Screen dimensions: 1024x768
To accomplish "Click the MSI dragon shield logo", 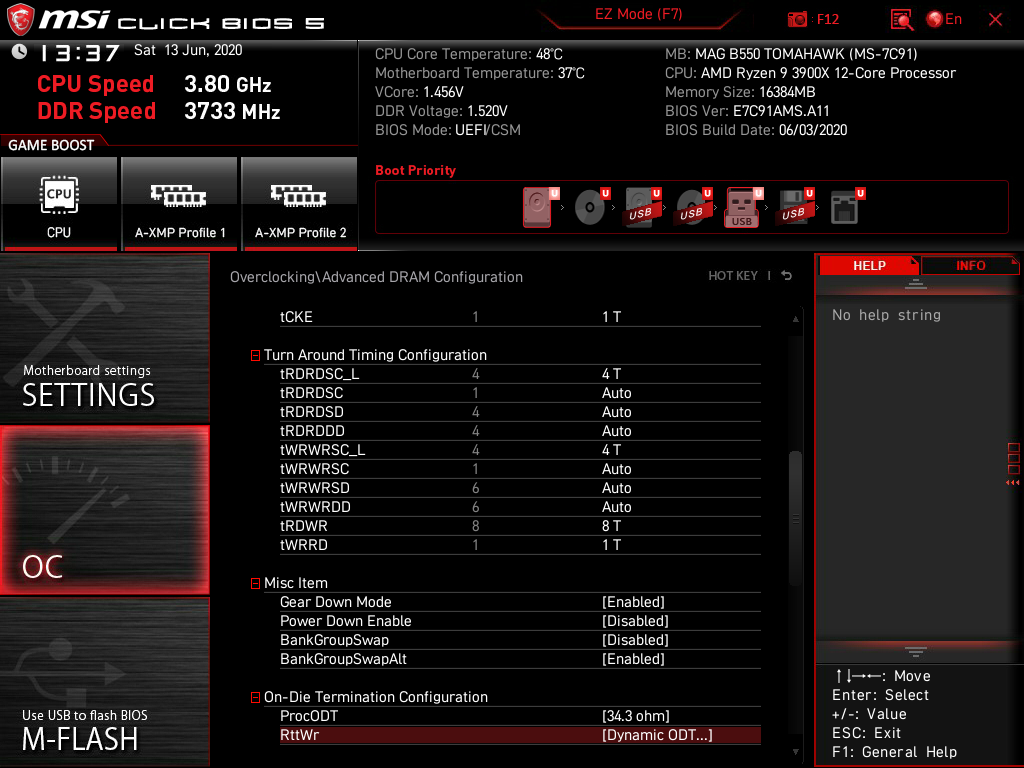I will [x=20, y=20].
